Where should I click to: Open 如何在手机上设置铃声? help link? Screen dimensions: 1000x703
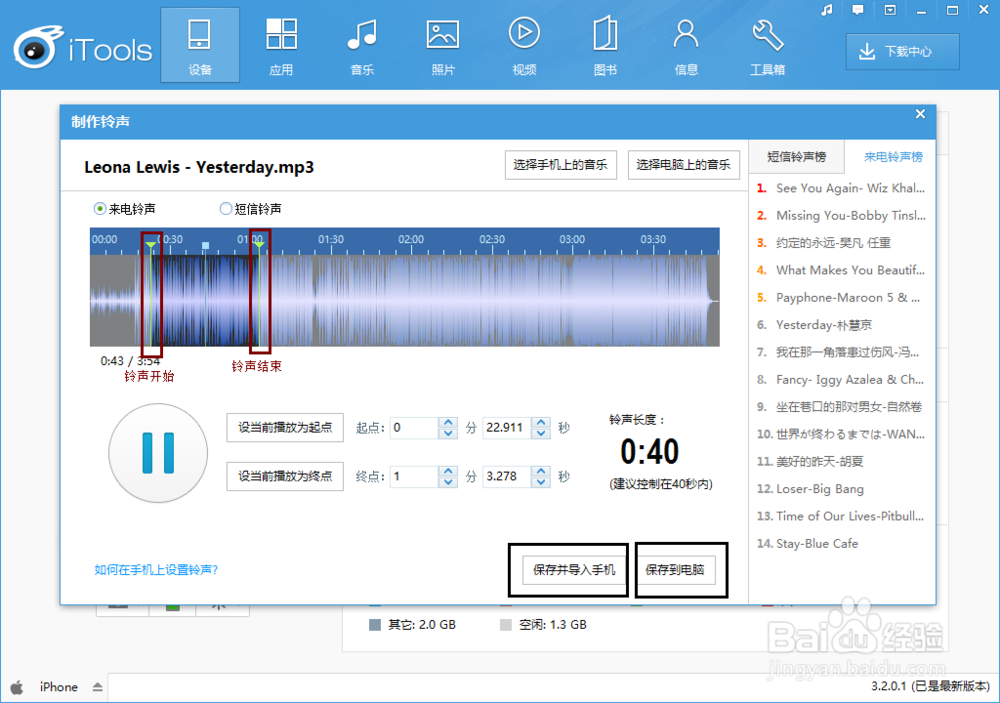[x=156, y=570]
